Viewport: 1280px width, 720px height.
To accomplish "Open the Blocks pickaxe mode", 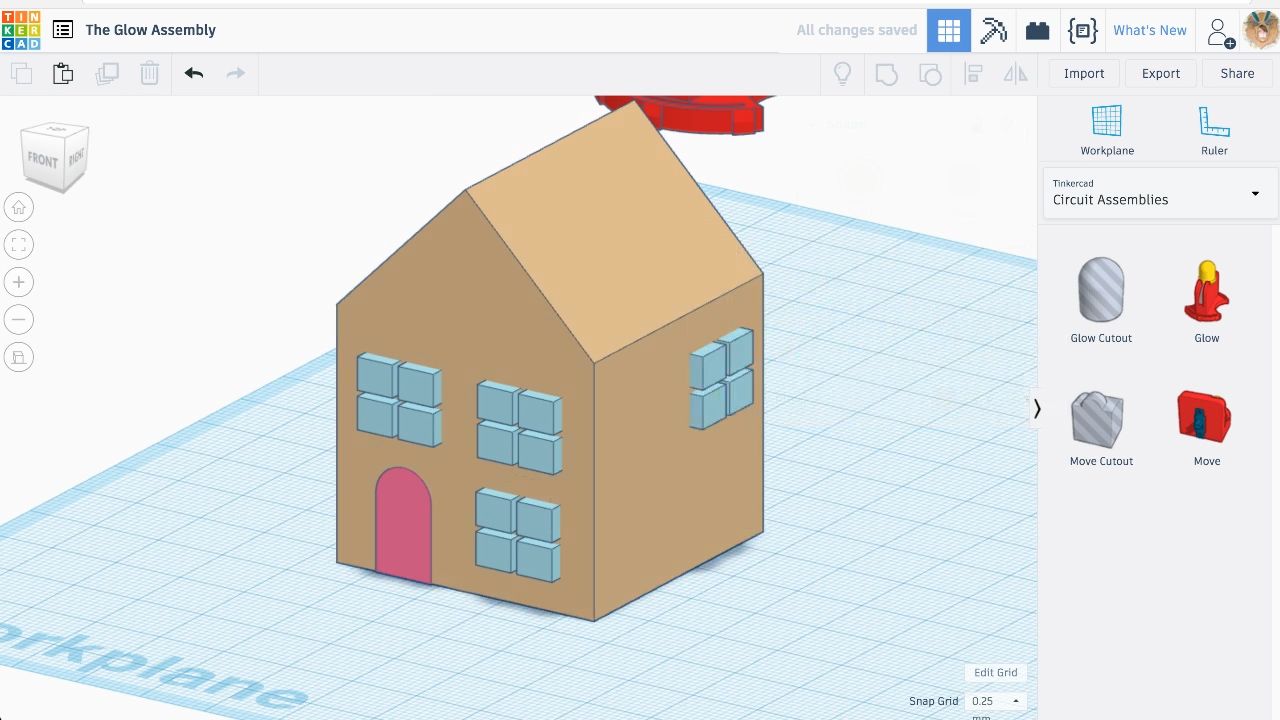I will [993, 30].
